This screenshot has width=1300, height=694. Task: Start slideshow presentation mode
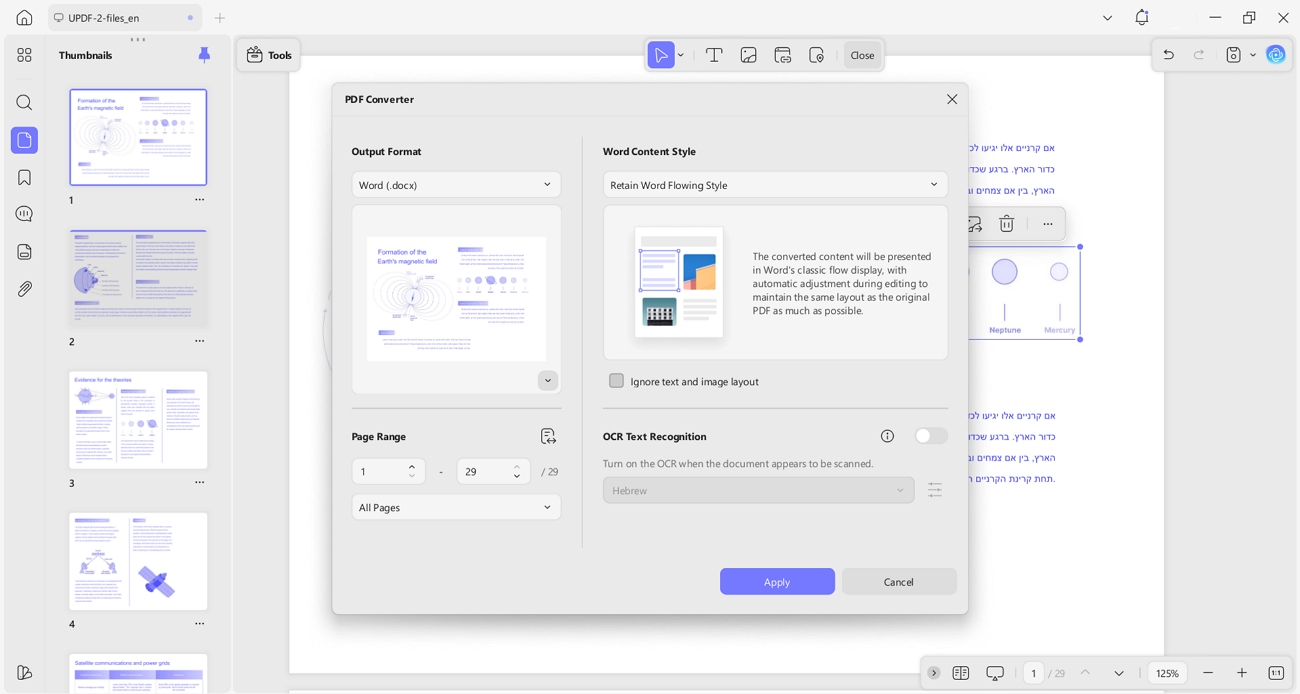(995, 673)
